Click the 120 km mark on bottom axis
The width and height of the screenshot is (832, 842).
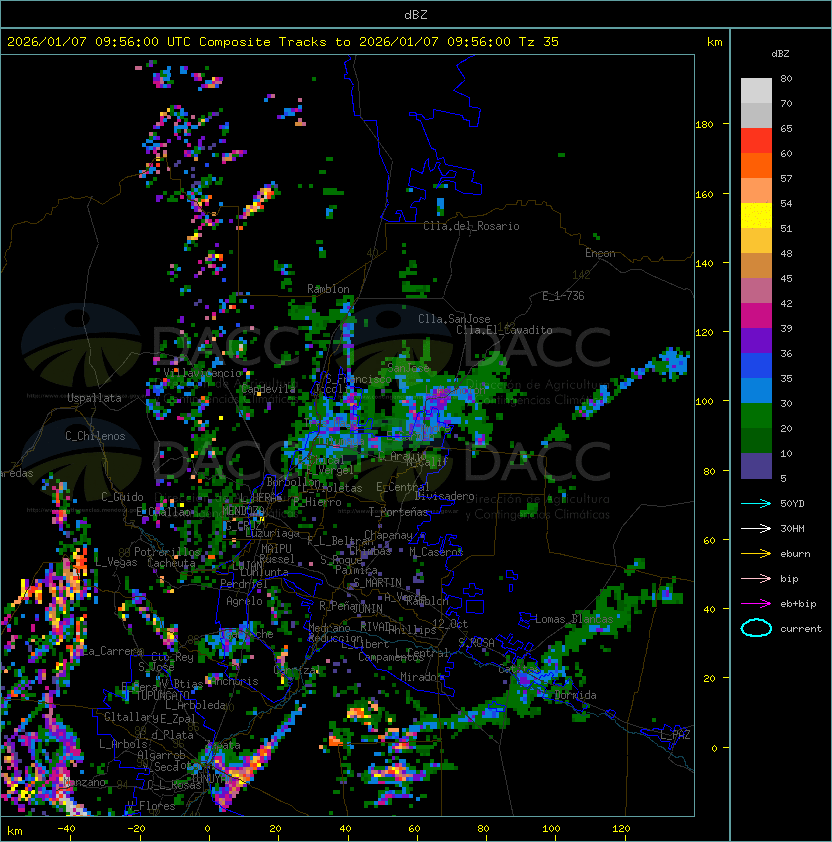(621, 829)
